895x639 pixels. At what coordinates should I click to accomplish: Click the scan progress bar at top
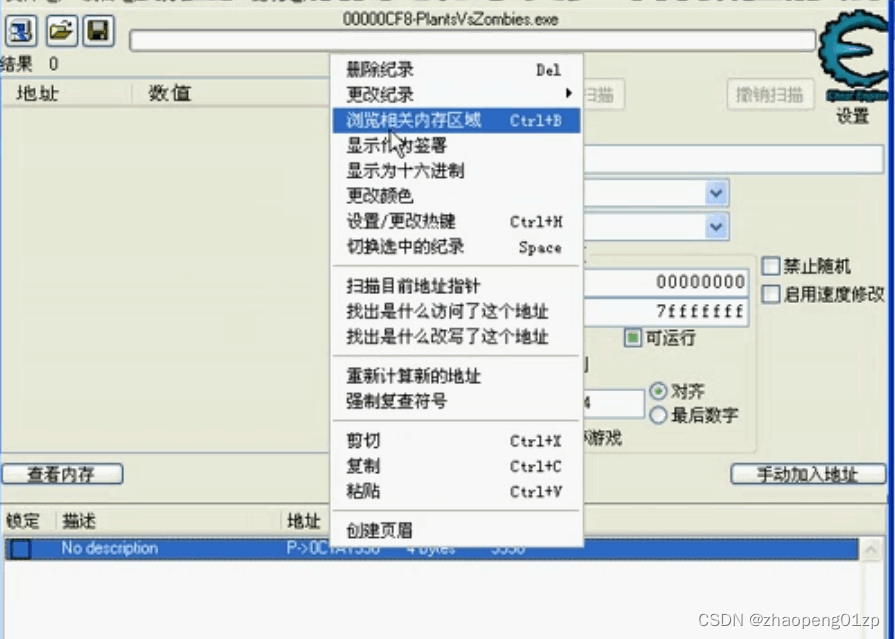click(473, 41)
